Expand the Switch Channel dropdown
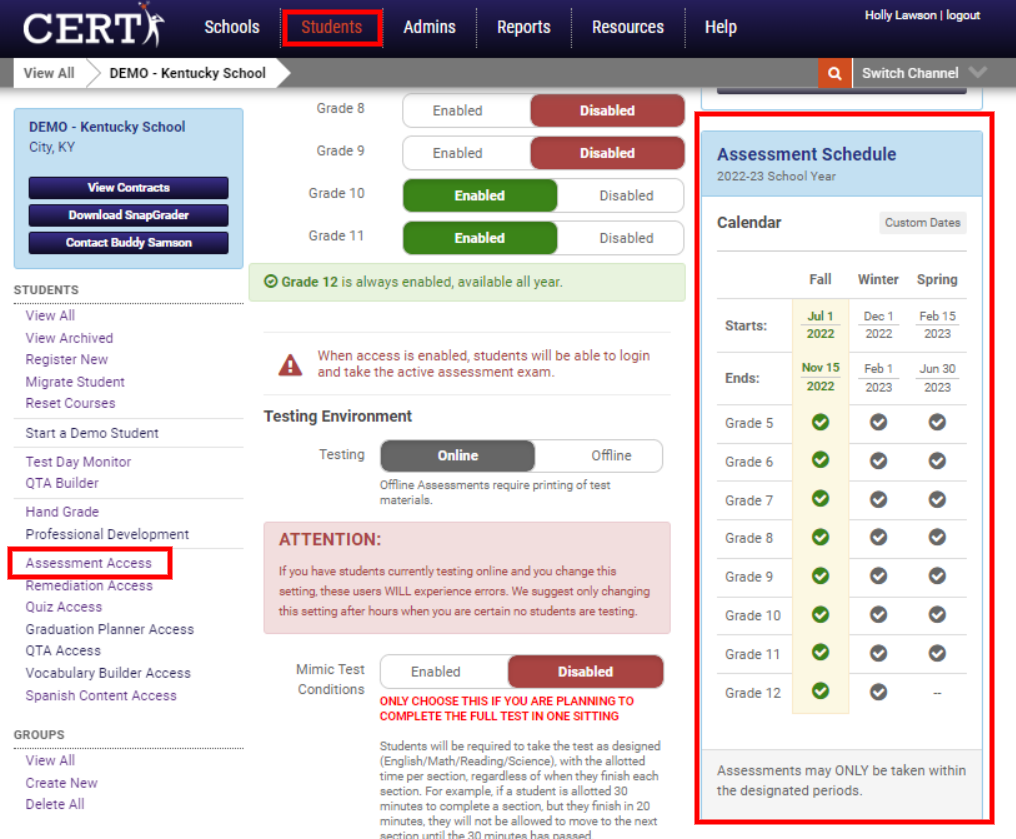 pyautogui.click(x=977, y=73)
